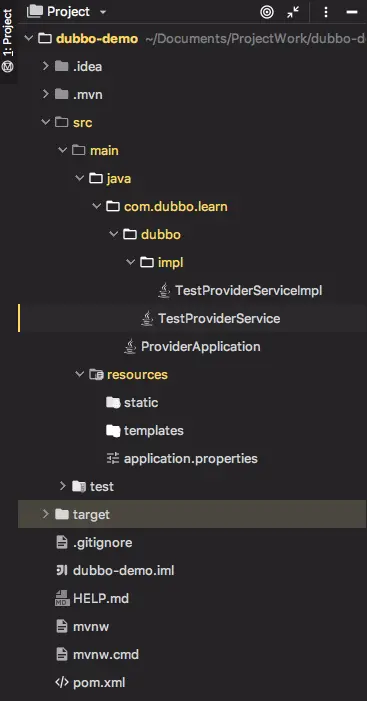
Task: Collapse the src folder
Action: pos(45,122)
